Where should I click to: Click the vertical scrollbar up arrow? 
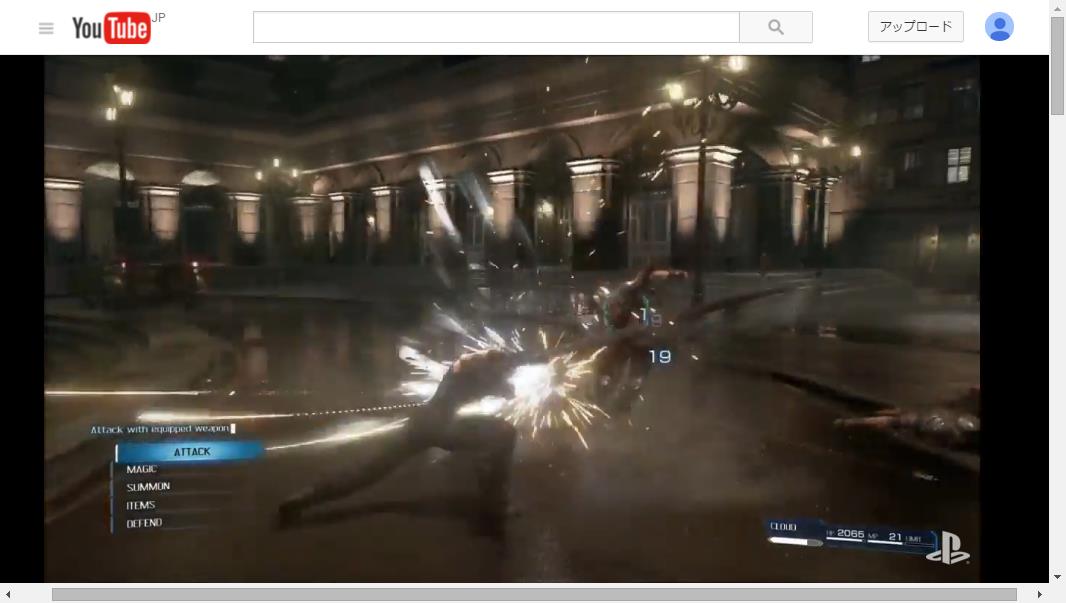tap(1057, 8)
